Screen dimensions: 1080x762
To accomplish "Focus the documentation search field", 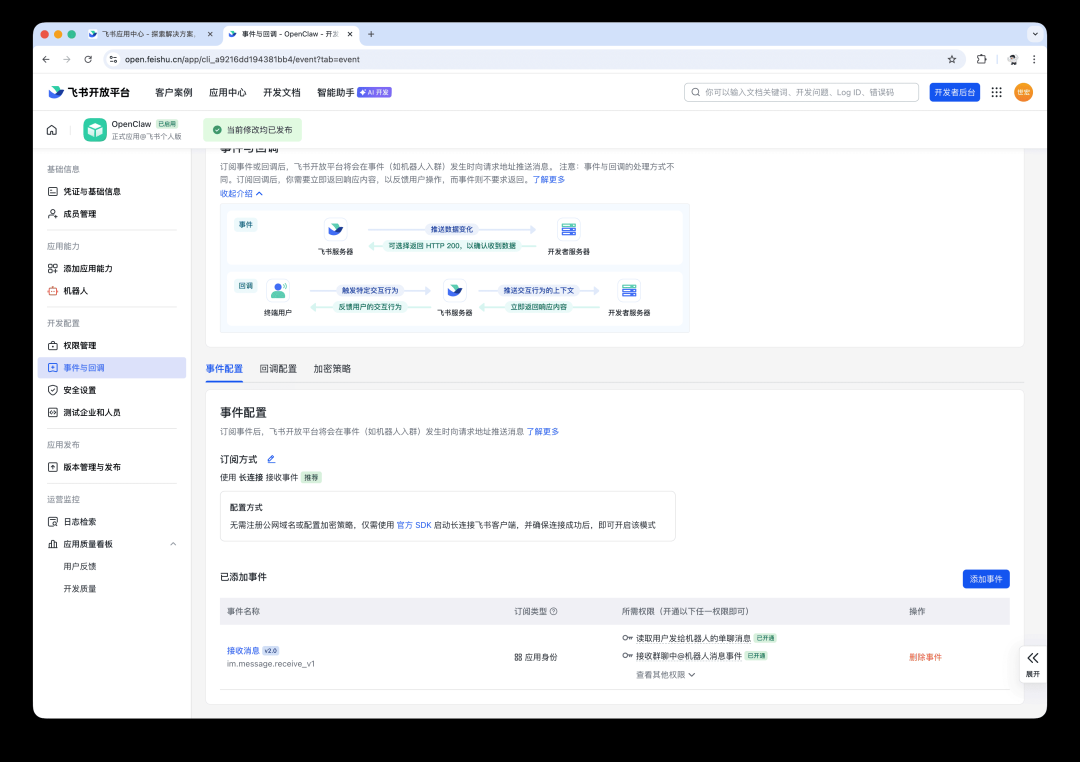I will coord(801,92).
